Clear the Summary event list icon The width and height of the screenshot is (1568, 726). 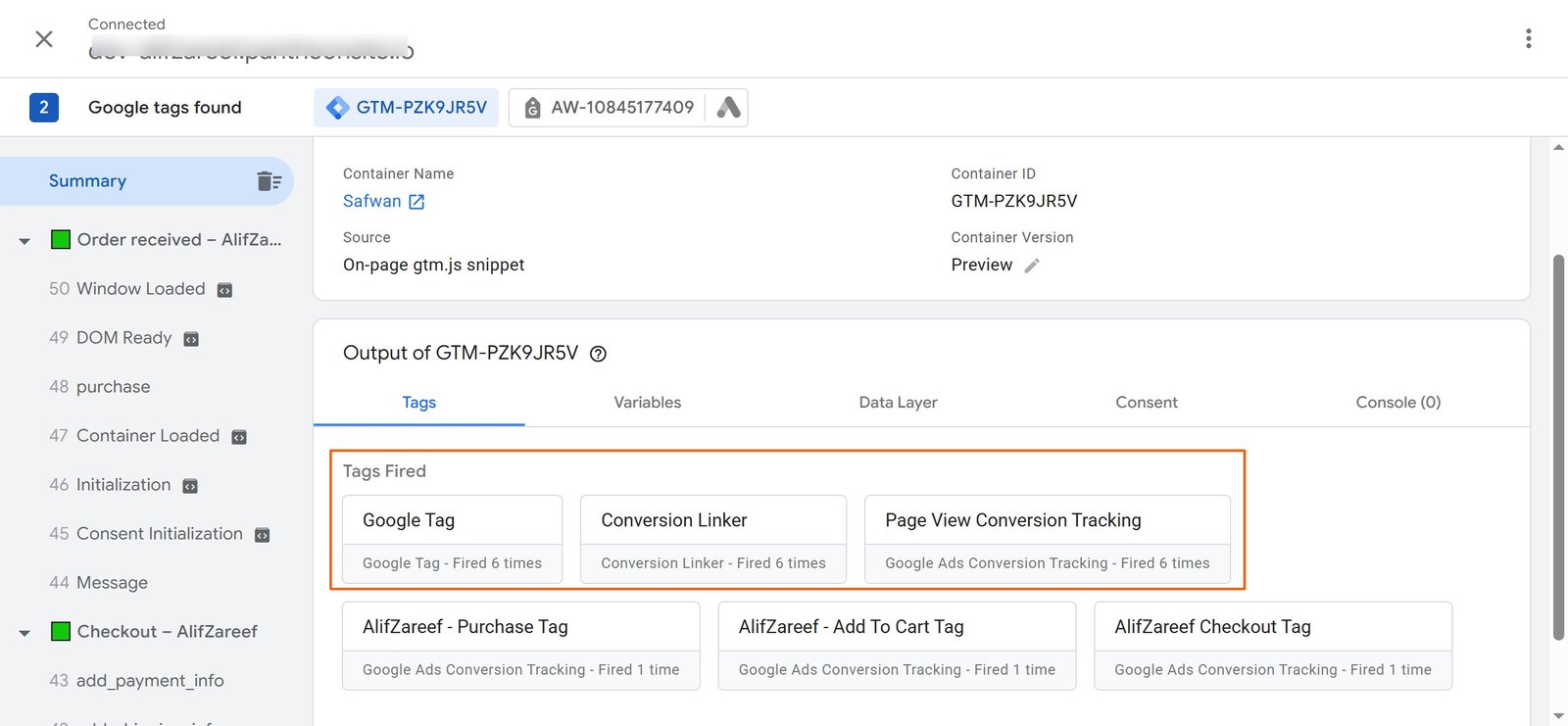(269, 181)
